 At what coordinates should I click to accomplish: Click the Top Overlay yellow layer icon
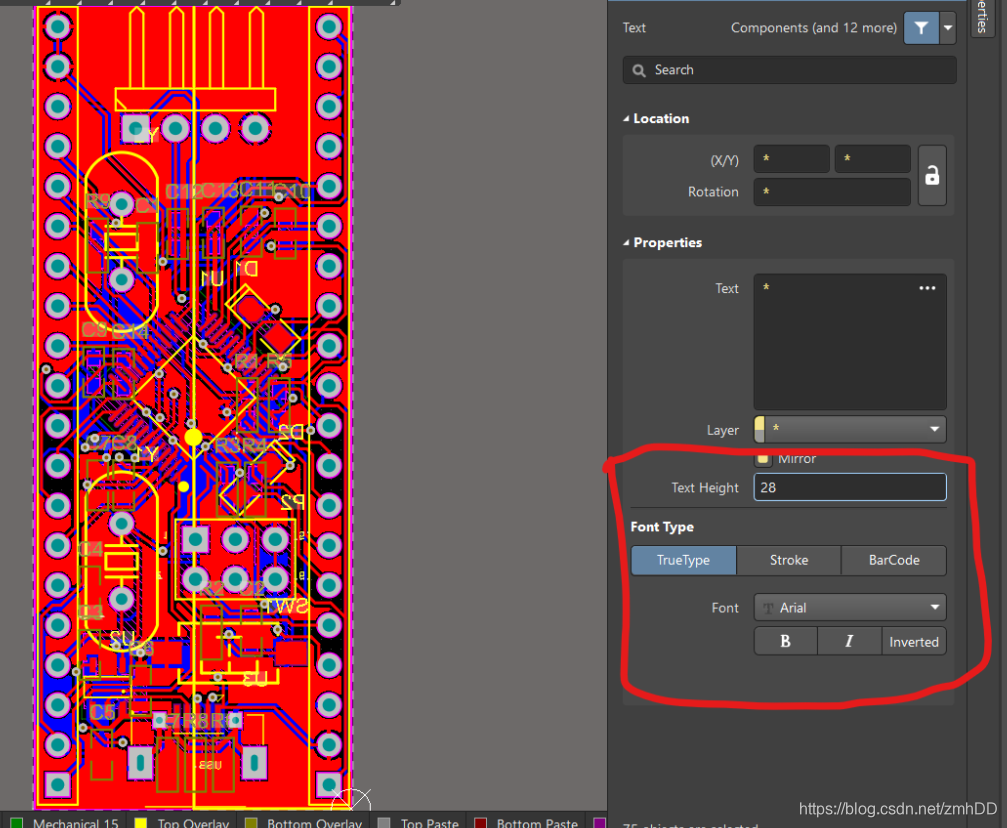[x=141, y=823]
